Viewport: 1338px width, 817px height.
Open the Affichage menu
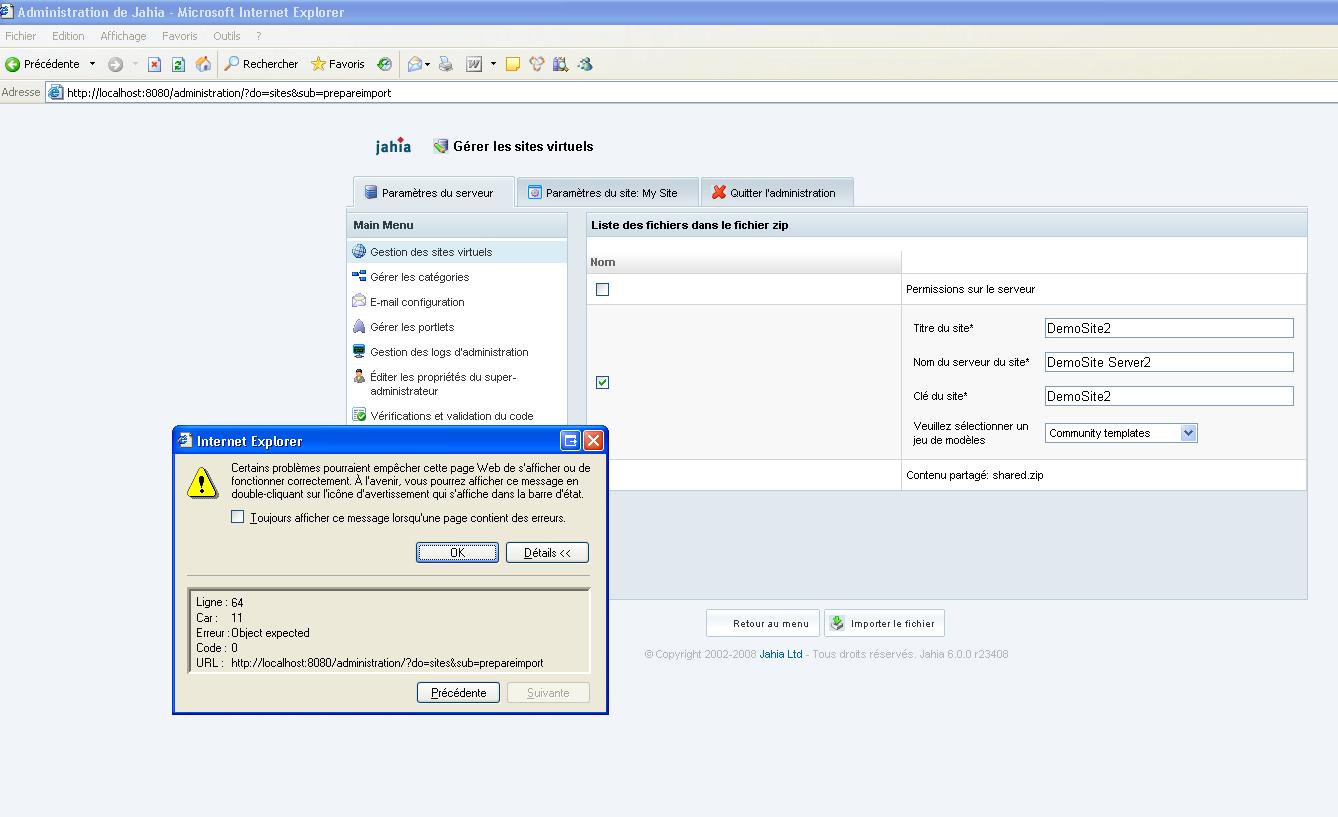(123, 36)
